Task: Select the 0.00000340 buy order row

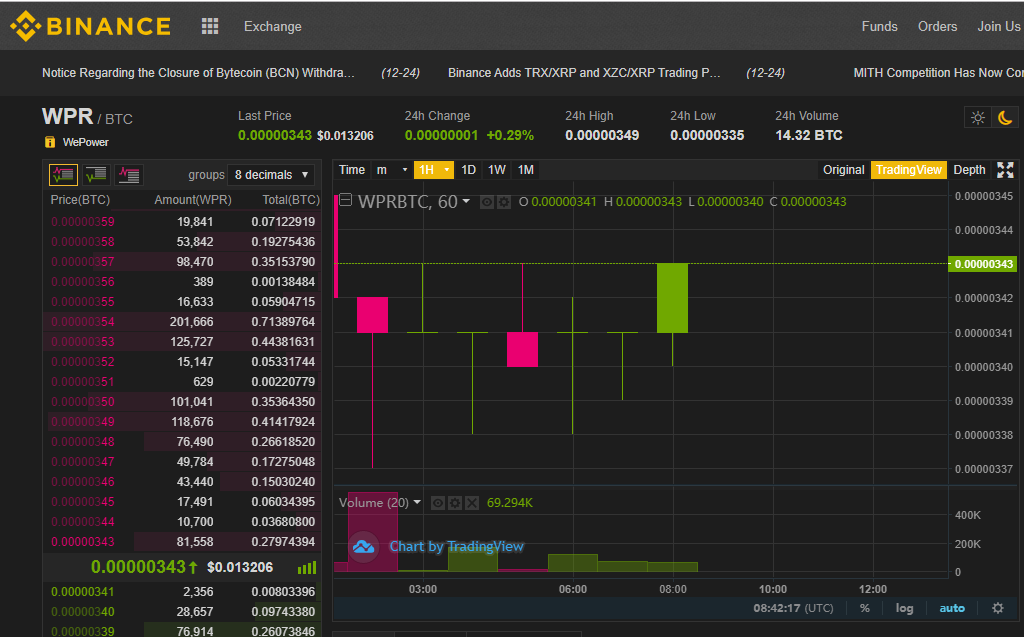Action: (182, 612)
